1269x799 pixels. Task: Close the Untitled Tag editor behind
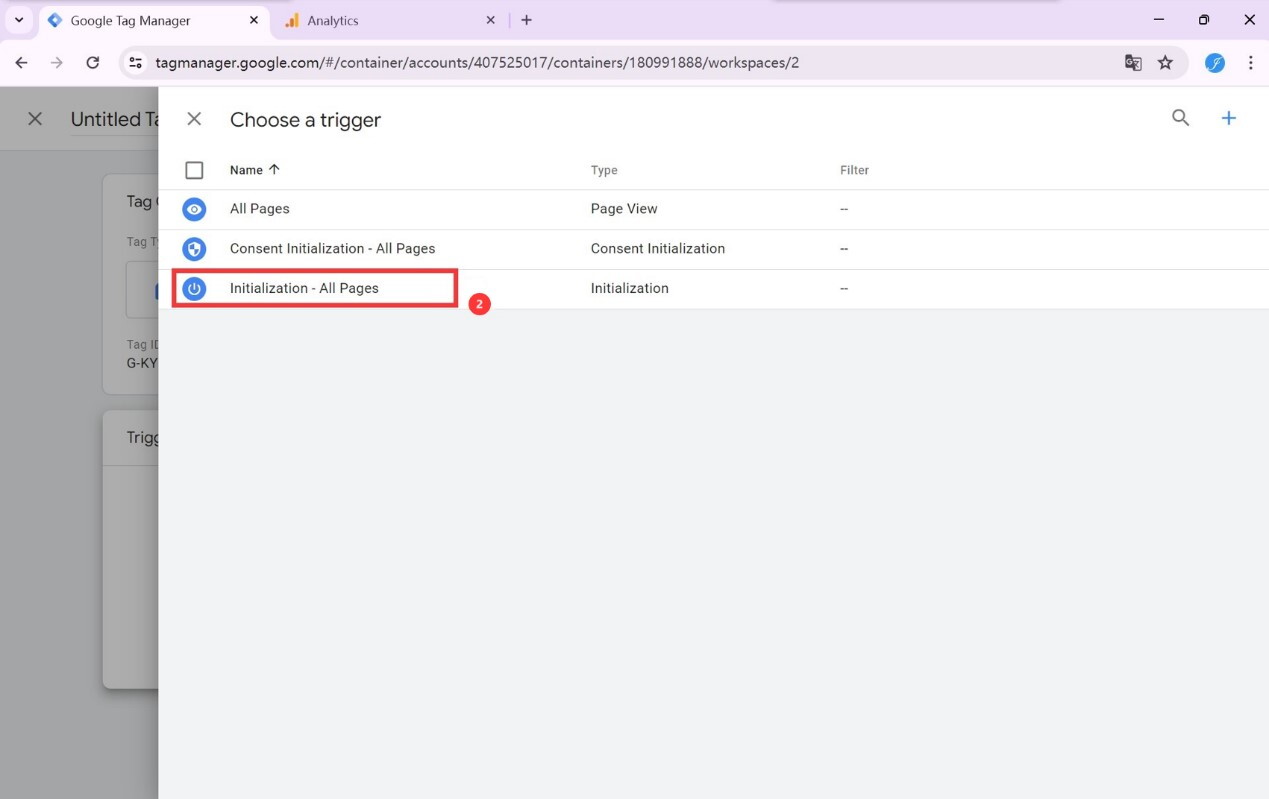pos(35,119)
